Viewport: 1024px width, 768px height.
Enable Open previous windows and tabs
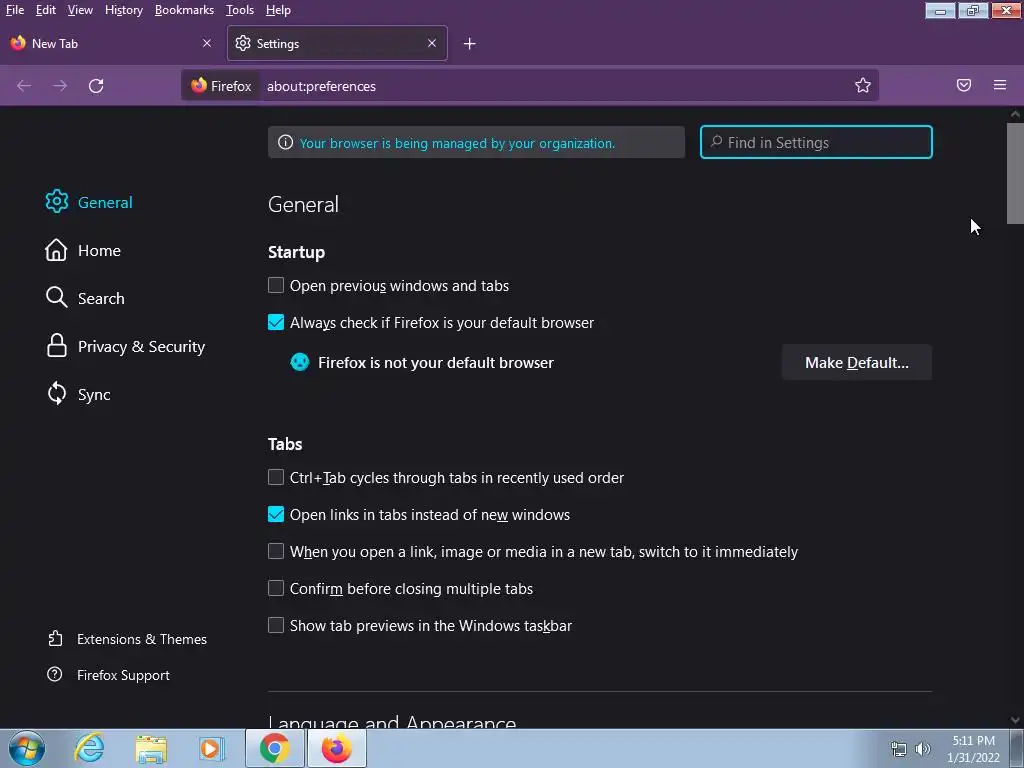[276, 285]
